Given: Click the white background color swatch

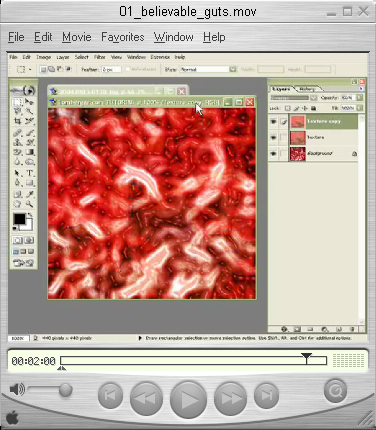Looking at the screenshot, I should 28,227.
